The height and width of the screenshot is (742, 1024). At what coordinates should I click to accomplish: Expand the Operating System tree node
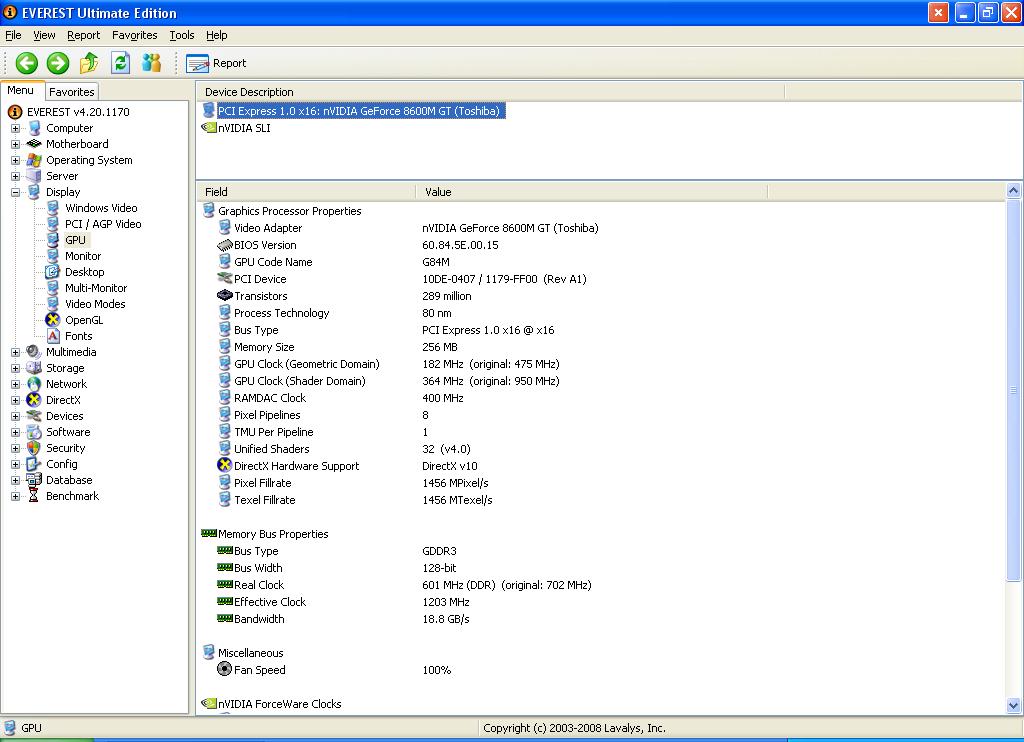(15, 160)
